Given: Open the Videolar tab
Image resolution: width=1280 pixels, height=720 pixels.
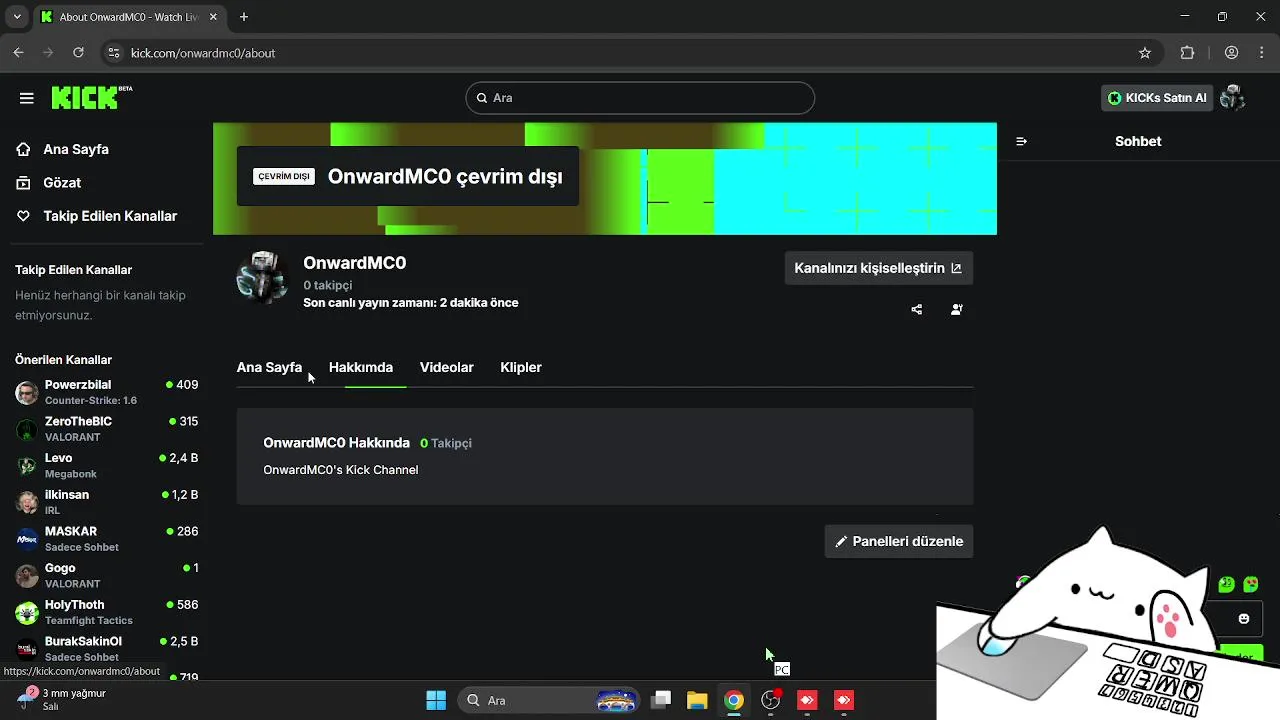Looking at the screenshot, I should 447,367.
